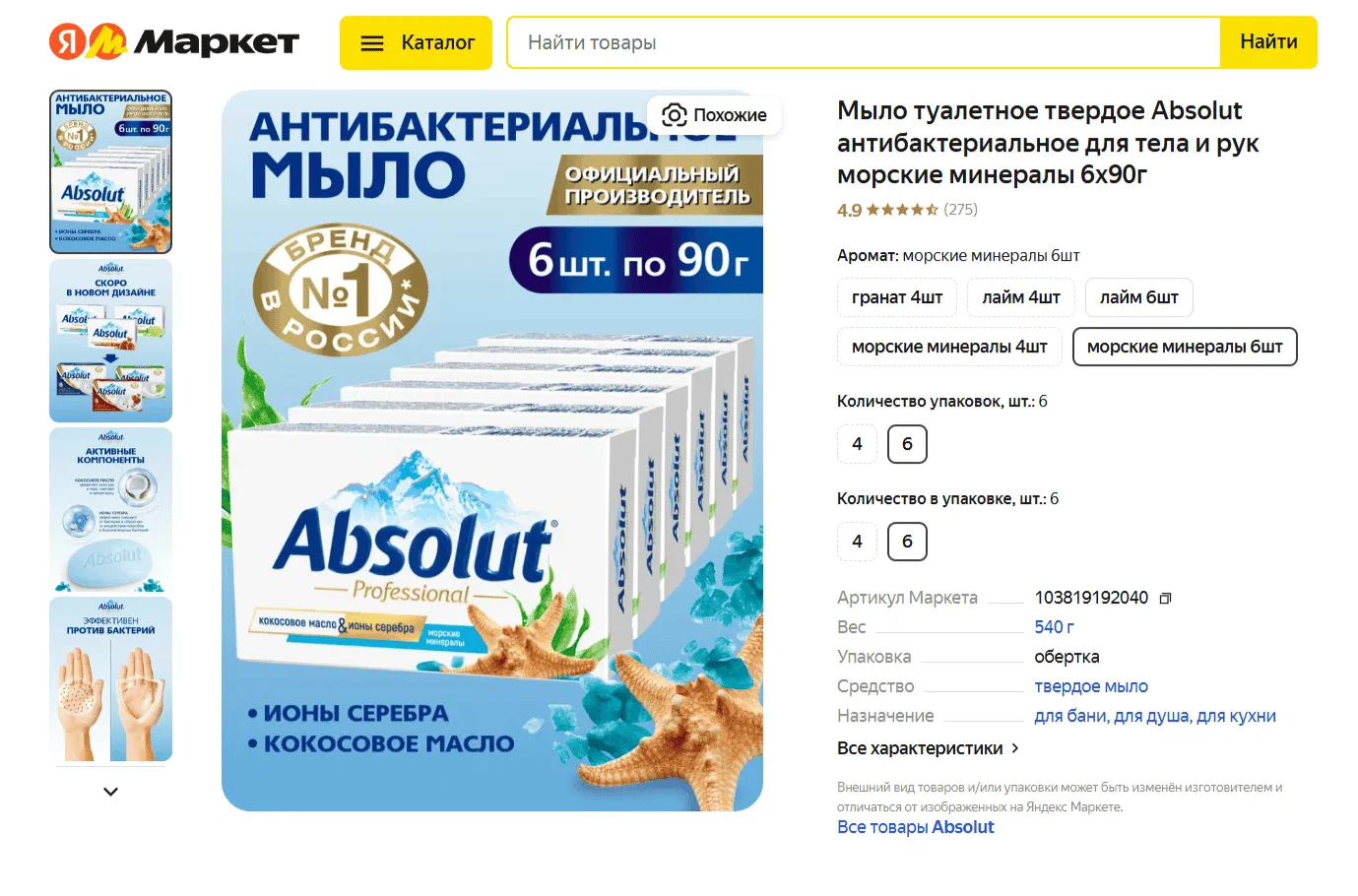The image size is (1358, 896).
Task: Open the твердое мыло link
Action: click(x=1091, y=686)
